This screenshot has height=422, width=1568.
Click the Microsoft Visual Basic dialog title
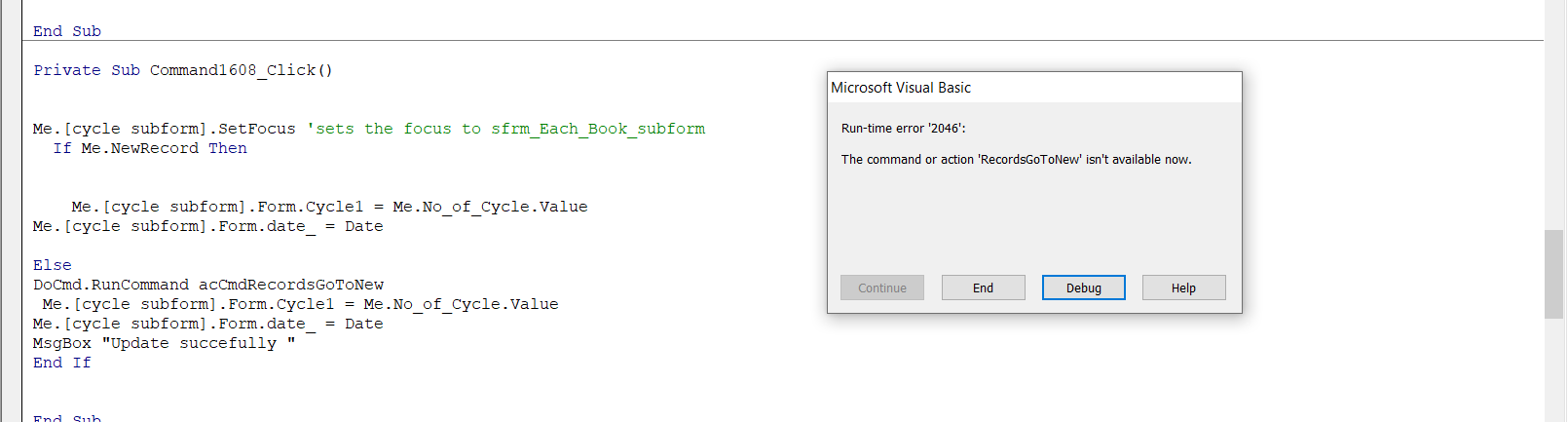(901, 88)
